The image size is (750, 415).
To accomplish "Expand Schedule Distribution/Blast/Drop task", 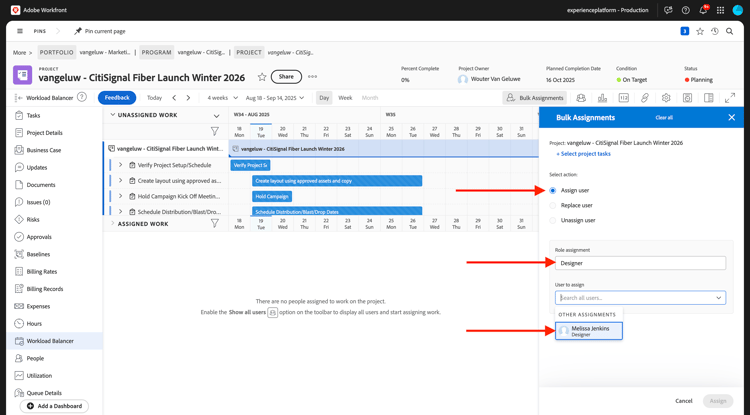I will coord(121,211).
